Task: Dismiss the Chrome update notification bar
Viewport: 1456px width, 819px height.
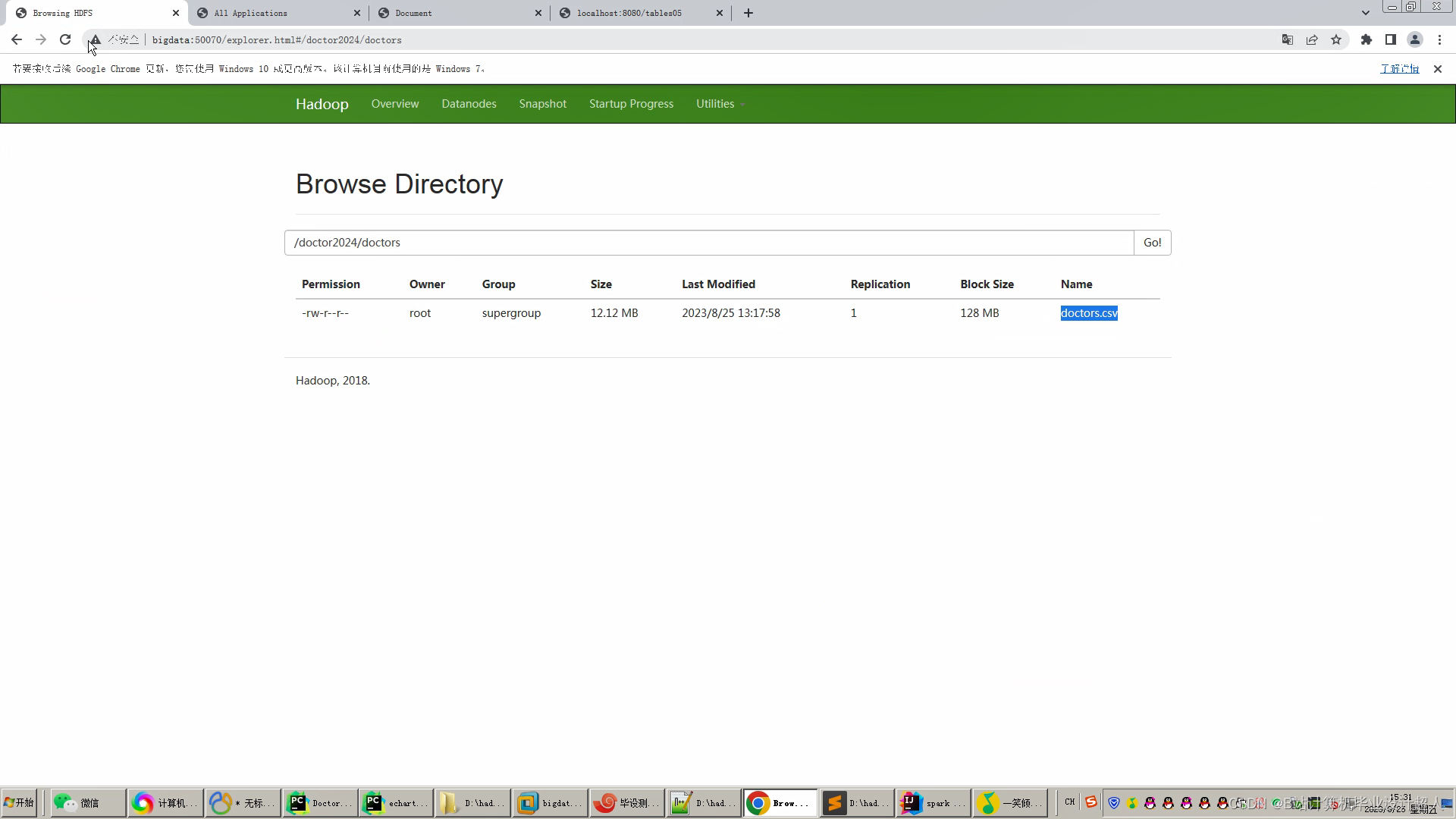Action: (1438, 69)
